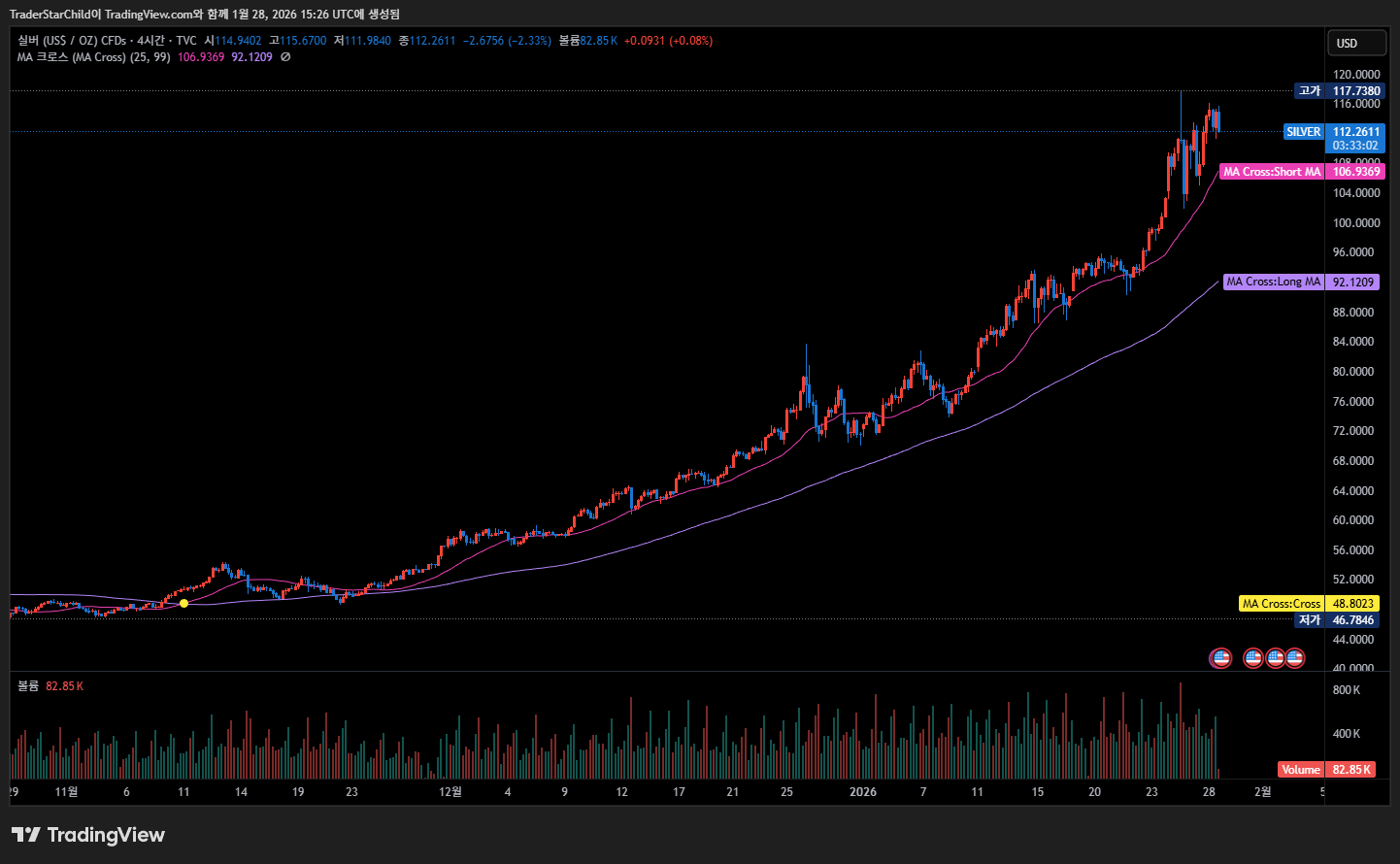The image size is (1400, 864).
Task: Click the 저가 low price label
Action: pyautogui.click(x=1310, y=620)
